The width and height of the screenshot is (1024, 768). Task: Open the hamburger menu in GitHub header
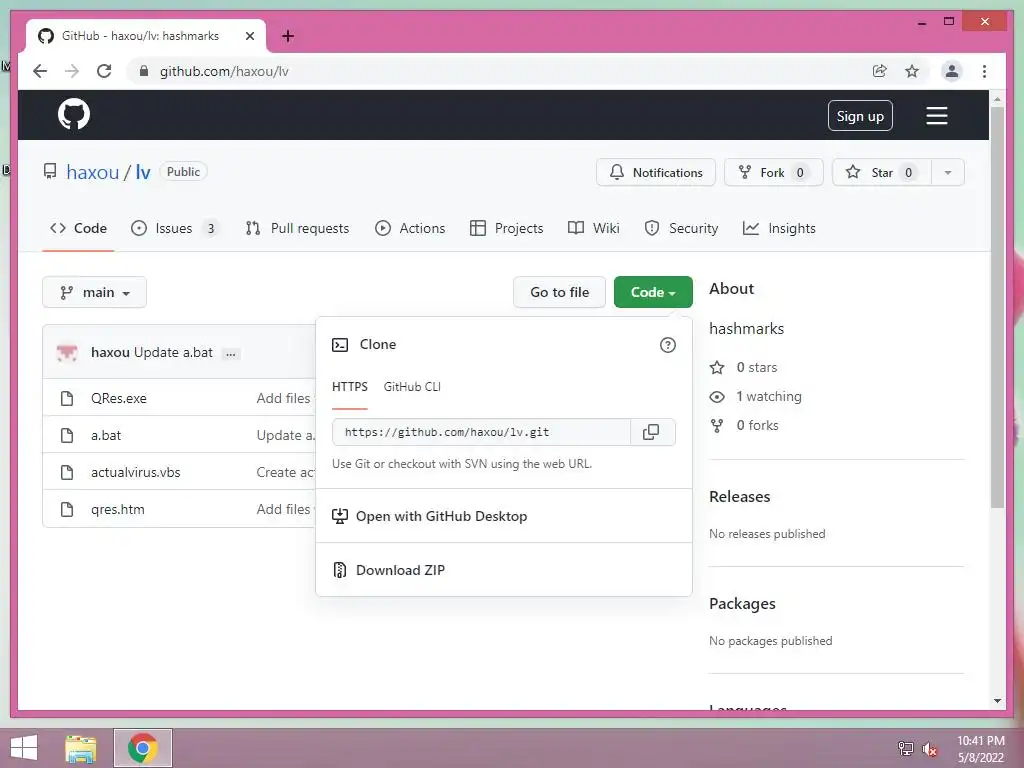click(936, 116)
